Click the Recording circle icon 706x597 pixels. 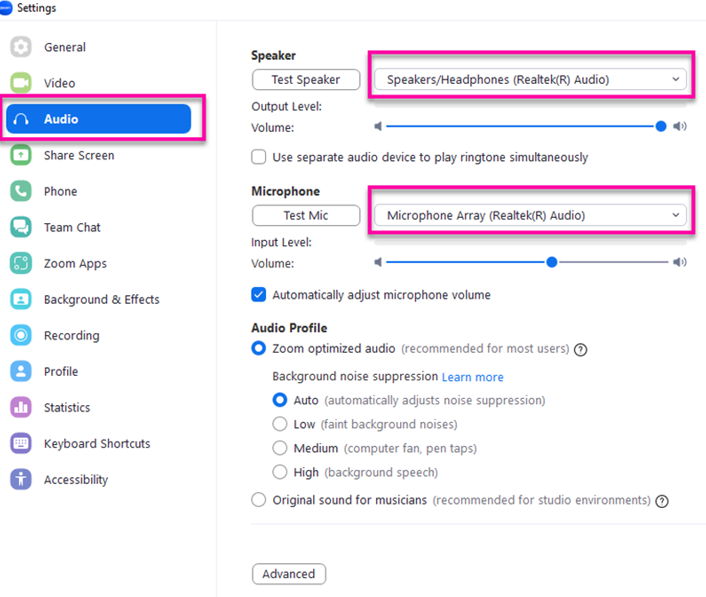coord(21,335)
